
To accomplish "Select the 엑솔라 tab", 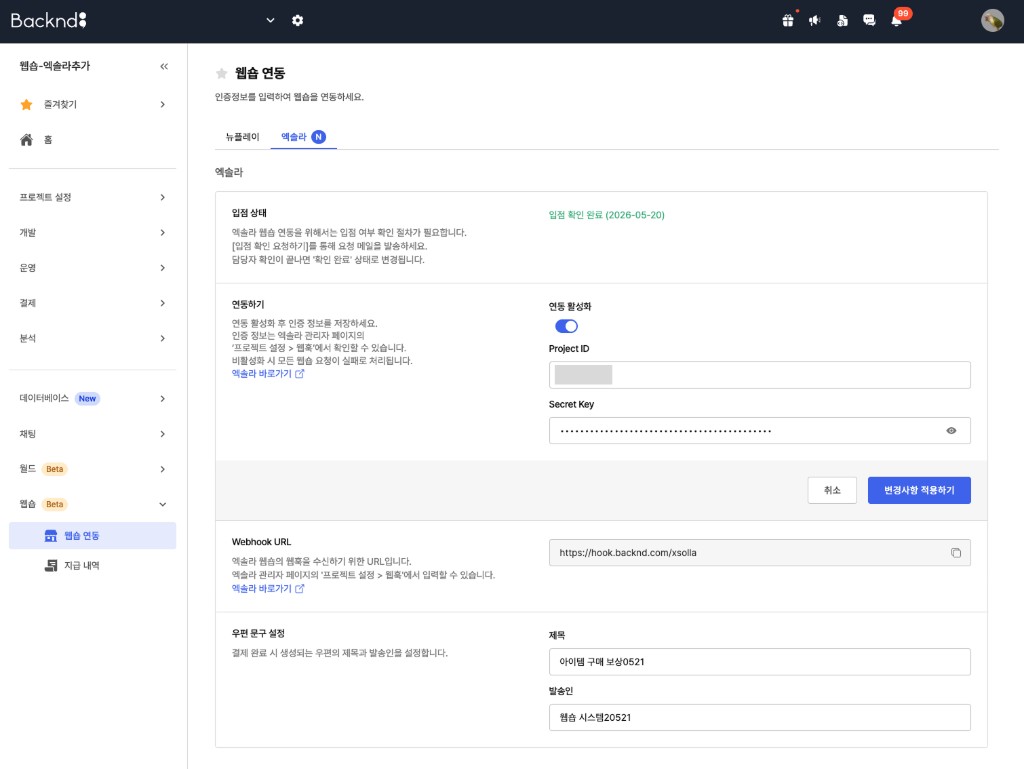I will coord(304,136).
